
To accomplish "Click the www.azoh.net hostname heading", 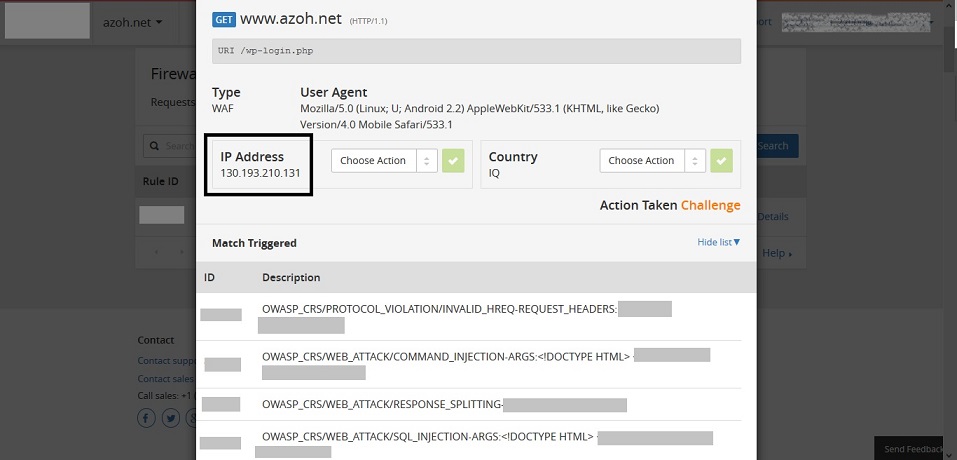I will pos(291,19).
